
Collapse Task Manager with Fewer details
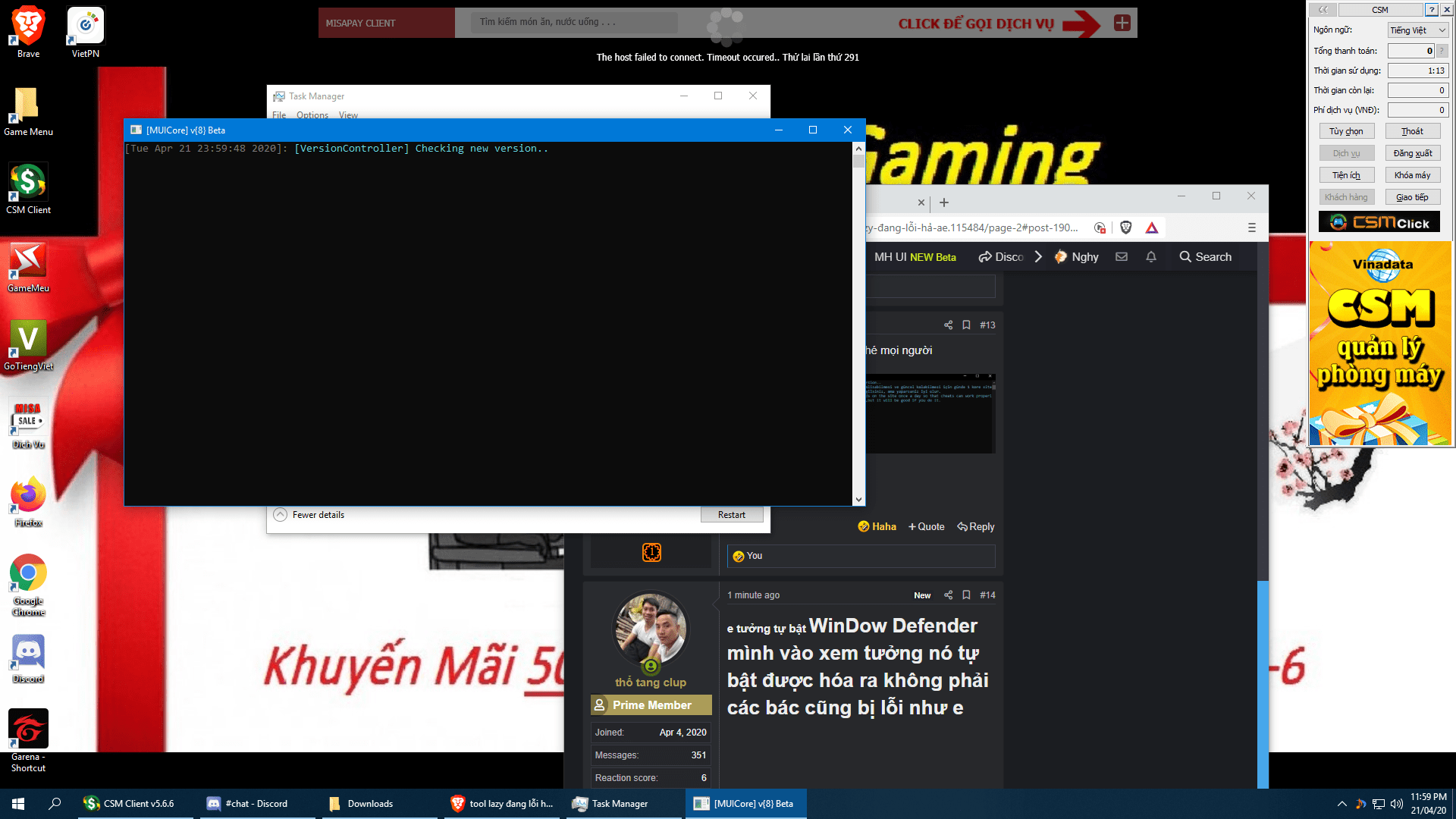tap(309, 515)
